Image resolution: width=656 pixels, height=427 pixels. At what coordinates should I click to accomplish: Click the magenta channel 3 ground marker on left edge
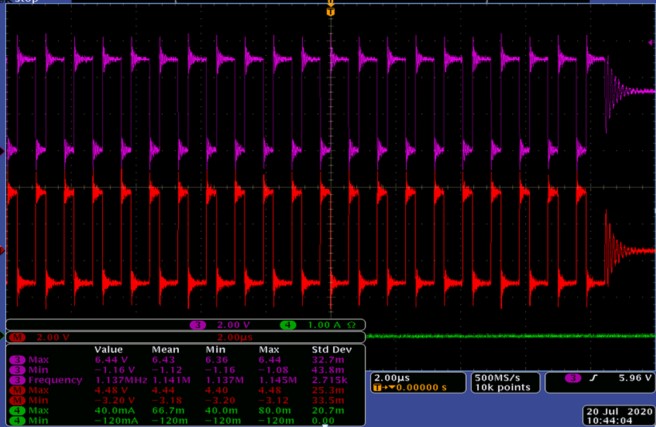2,151
